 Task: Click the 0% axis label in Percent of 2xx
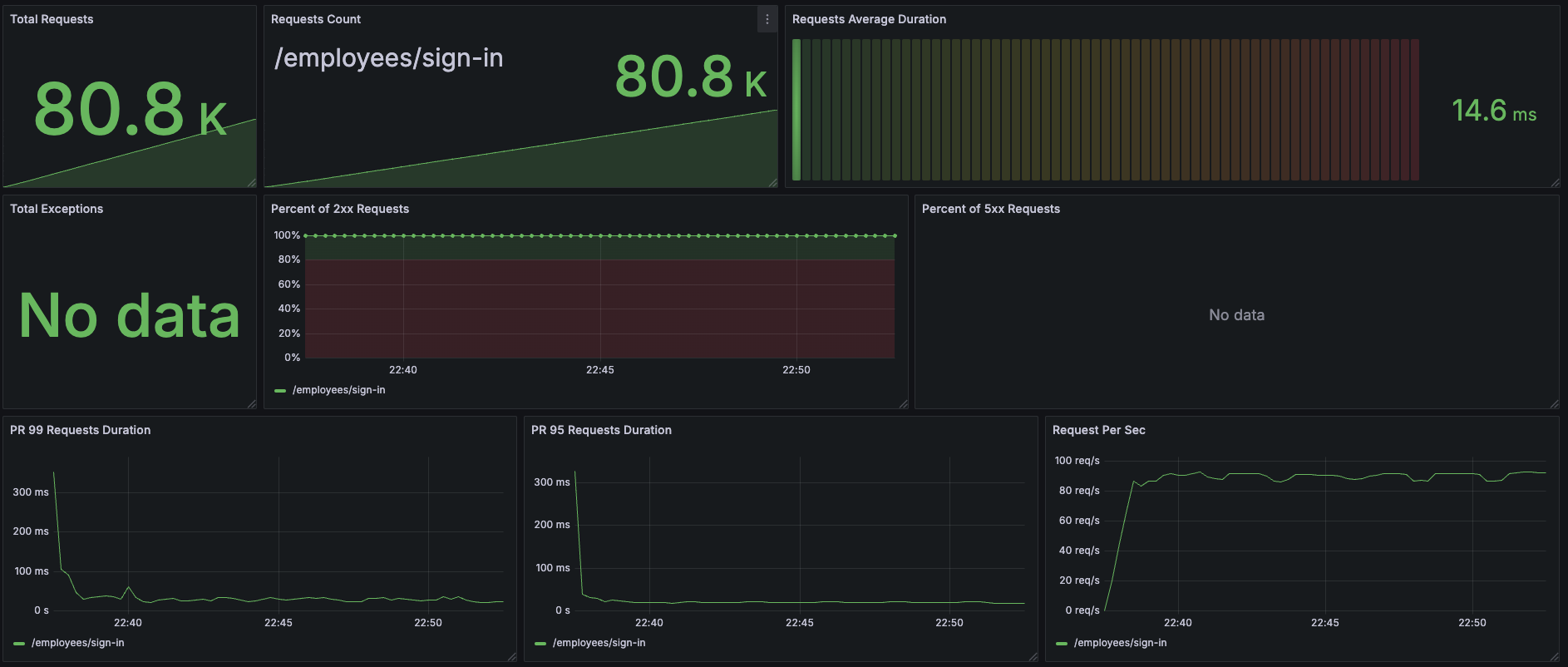(x=292, y=358)
